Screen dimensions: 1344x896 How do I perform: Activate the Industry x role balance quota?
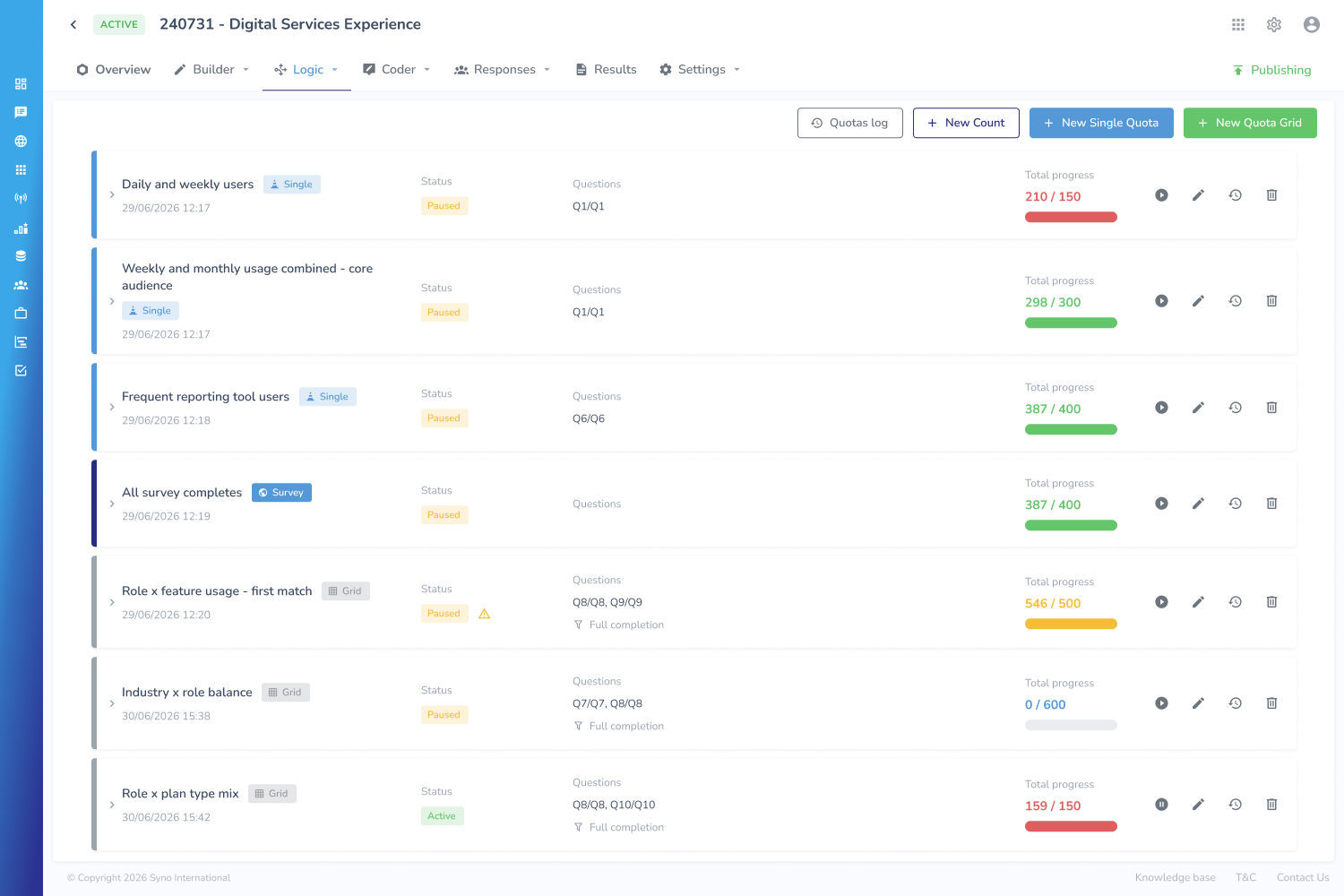pyautogui.click(x=1161, y=703)
